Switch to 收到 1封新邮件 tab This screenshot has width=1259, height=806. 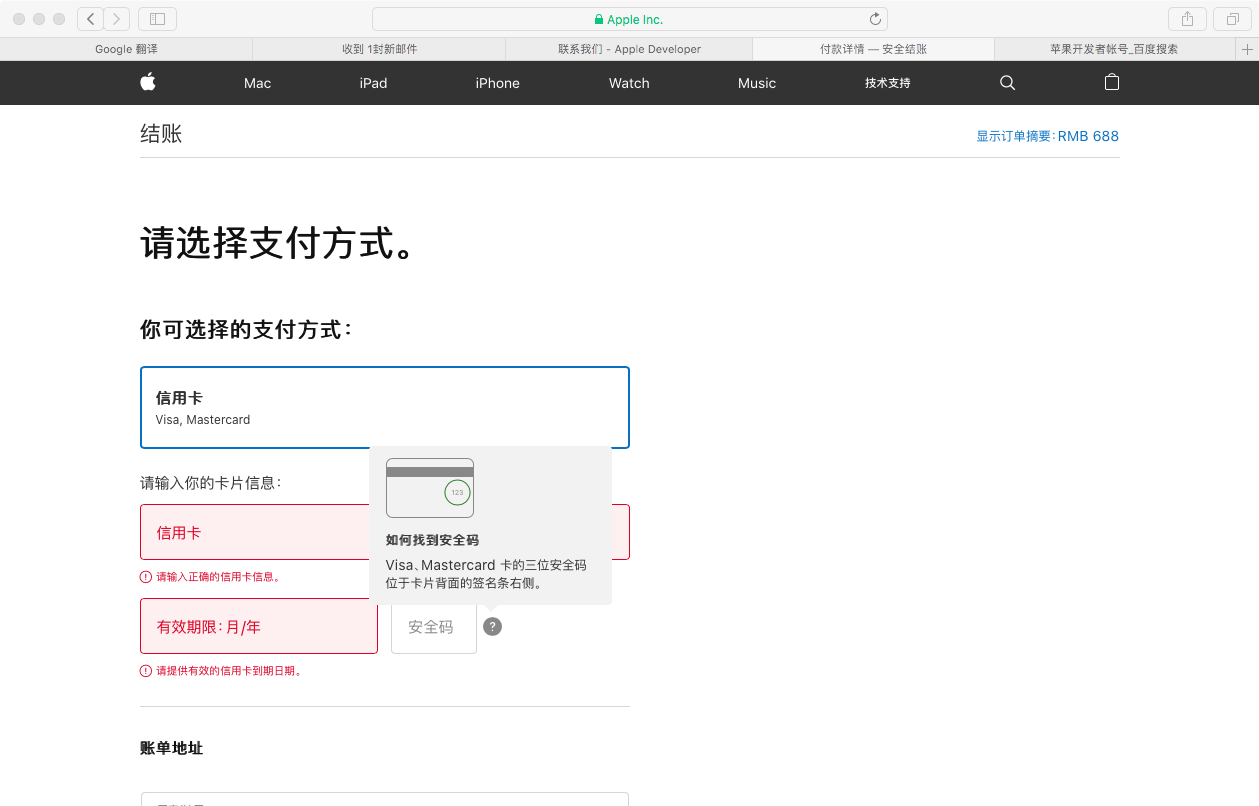click(x=379, y=49)
